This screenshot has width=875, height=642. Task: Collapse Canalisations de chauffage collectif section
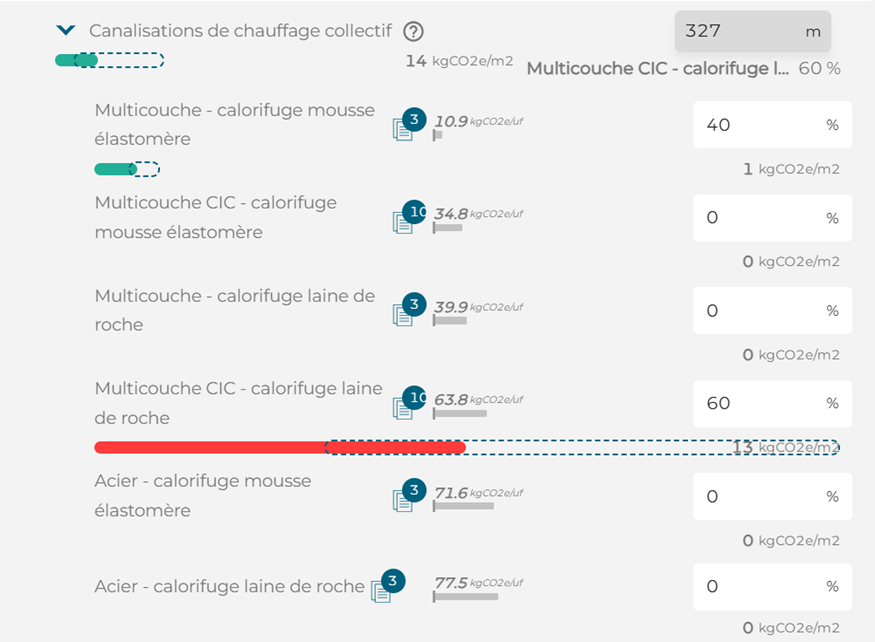(x=66, y=31)
